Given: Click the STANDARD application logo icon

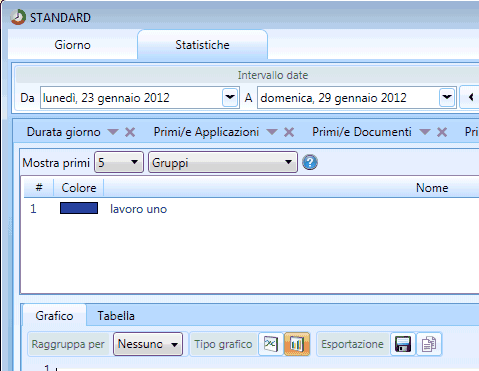Looking at the screenshot, I should [x=18, y=17].
